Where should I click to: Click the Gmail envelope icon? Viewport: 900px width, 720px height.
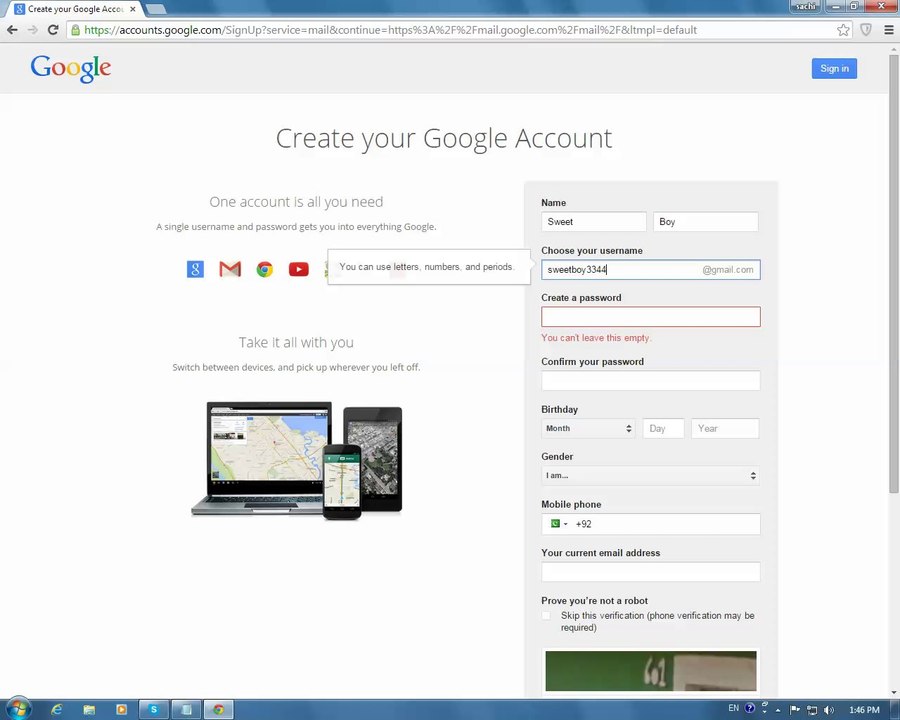(x=230, y=269)
